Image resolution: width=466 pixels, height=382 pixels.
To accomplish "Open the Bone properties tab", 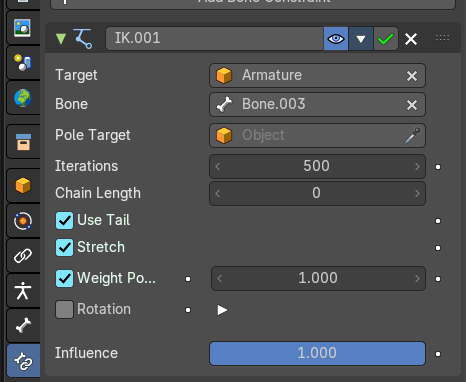I will pos(23,325).
